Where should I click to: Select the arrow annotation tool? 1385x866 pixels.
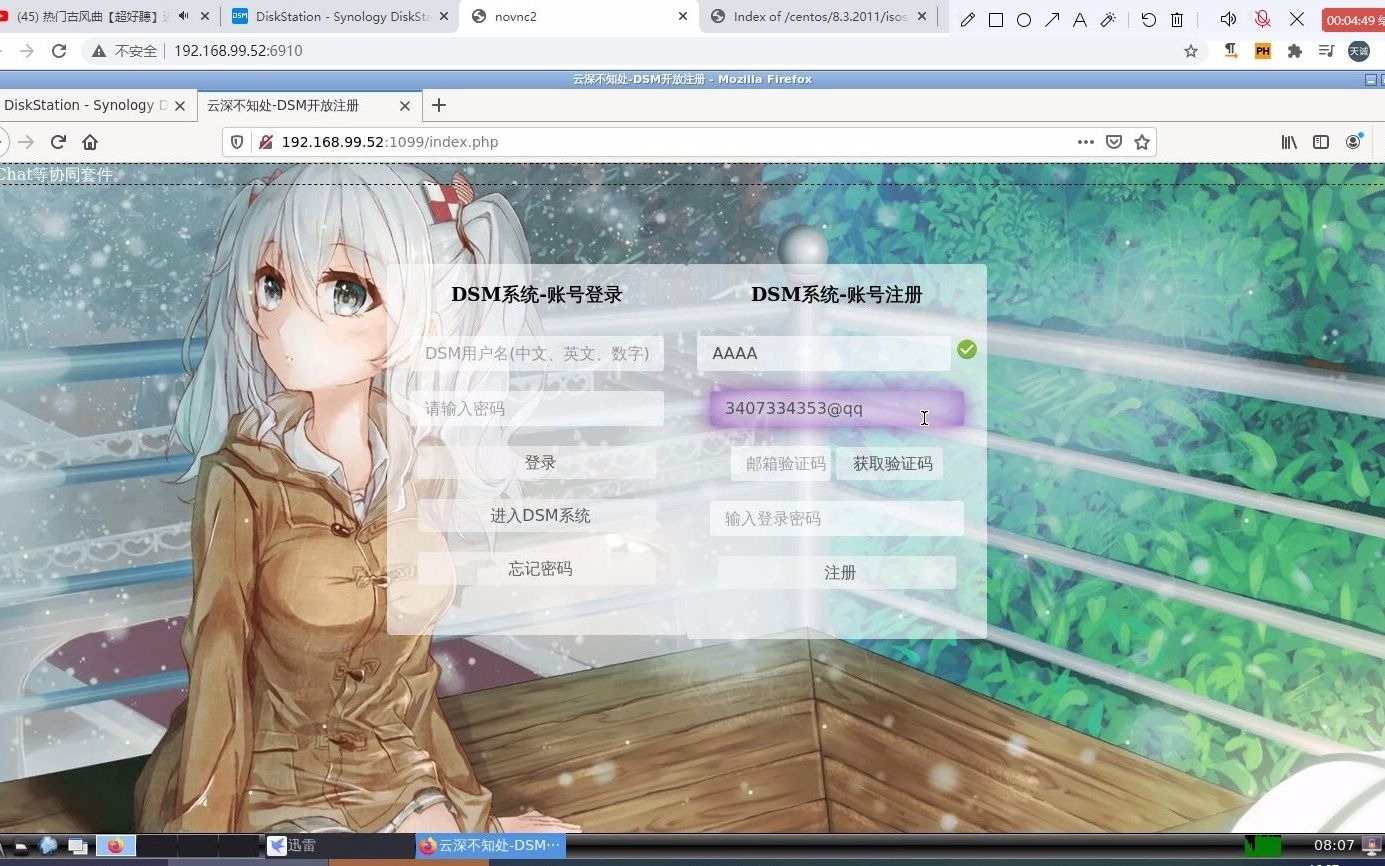1052,20
